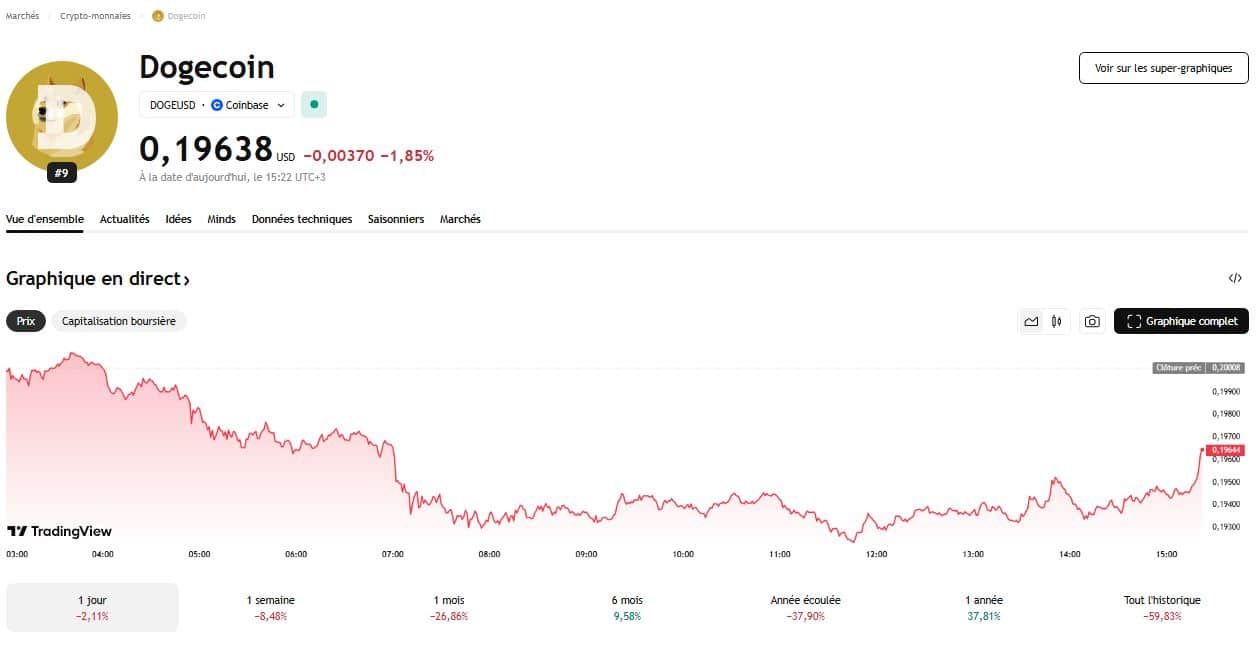1257x652 pixels.
Task: Open the embed code icon
Action: coord(1235,278)
